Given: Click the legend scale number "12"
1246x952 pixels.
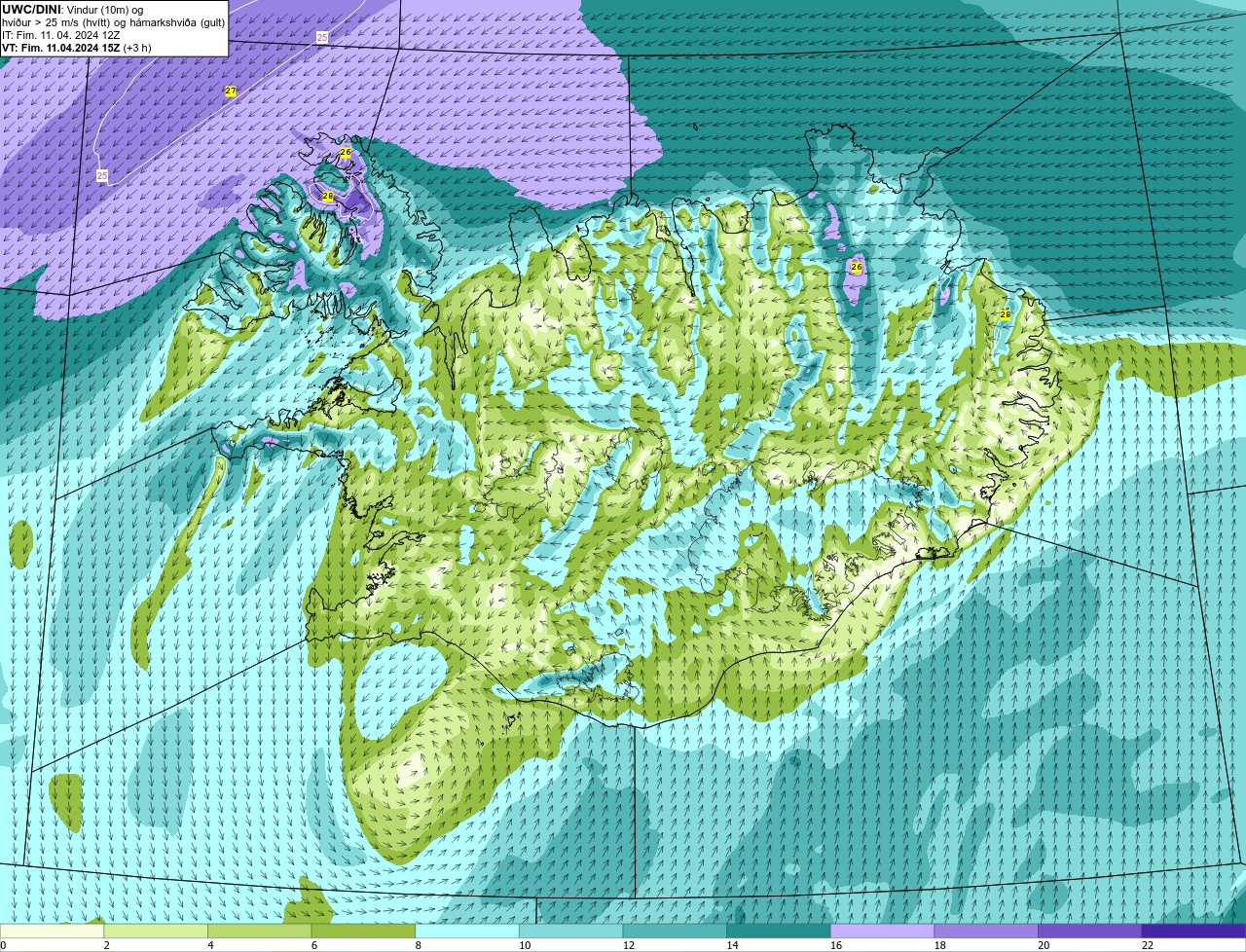Looking at the screenshot, I should 629,945.
